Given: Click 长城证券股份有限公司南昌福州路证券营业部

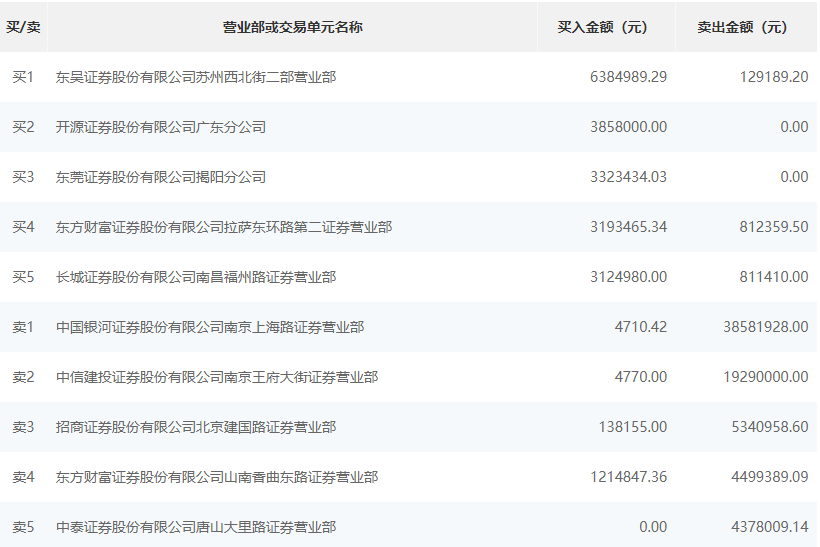Looking at the screenshot, I should click(x=196, y=277).
